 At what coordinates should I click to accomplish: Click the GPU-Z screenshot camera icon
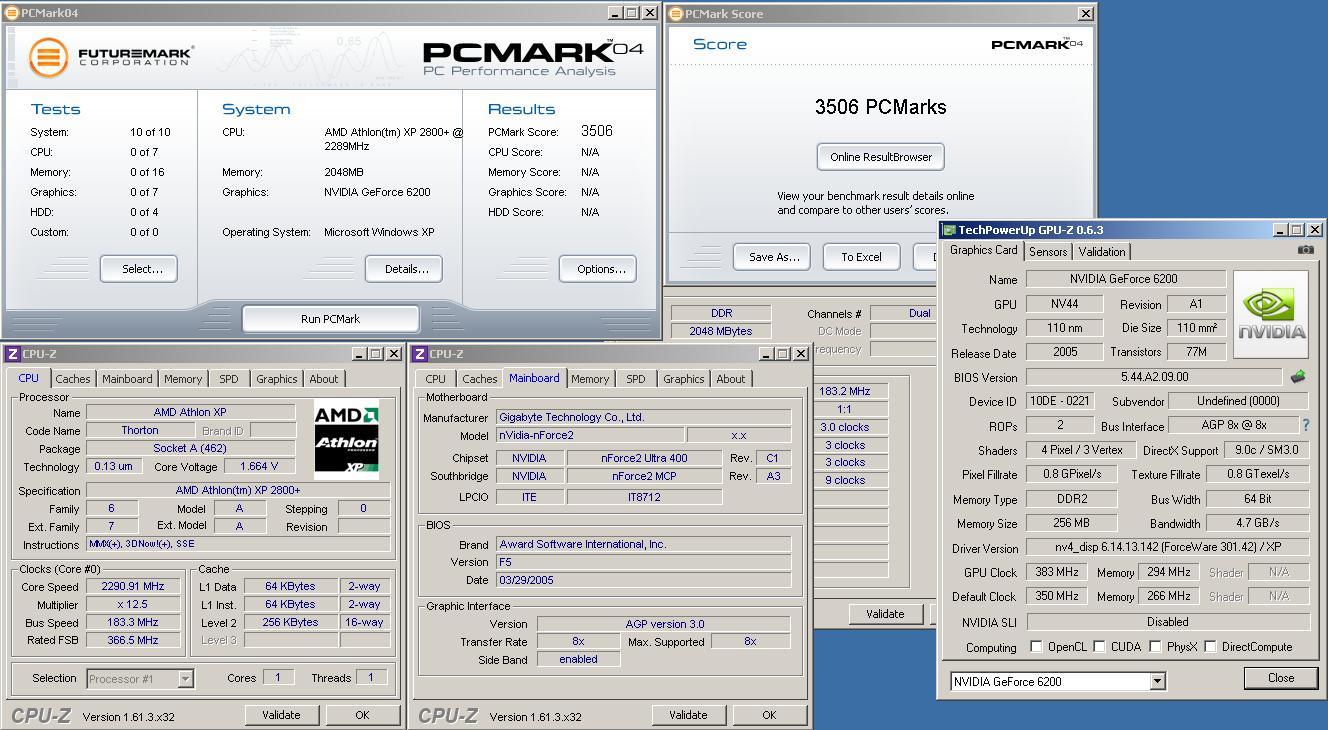[1305, 250]
